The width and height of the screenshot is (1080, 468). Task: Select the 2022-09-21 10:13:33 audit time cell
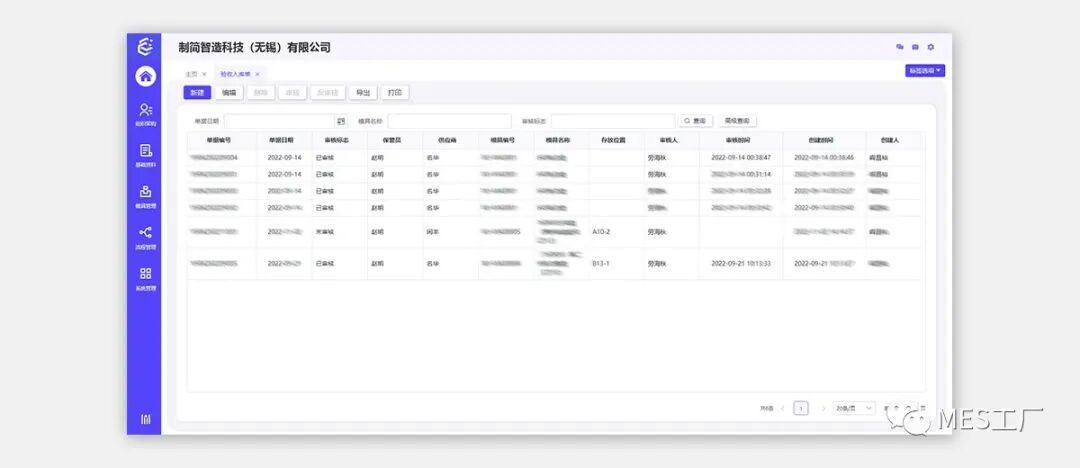coord(741,264)
